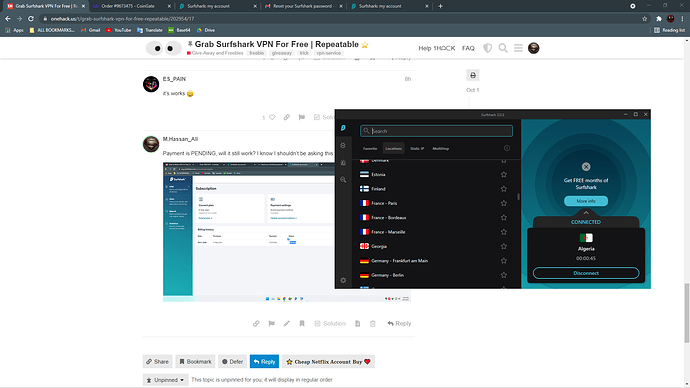Click the Share button below topic
Screen dimensions: 690x388
pos(158,362)
